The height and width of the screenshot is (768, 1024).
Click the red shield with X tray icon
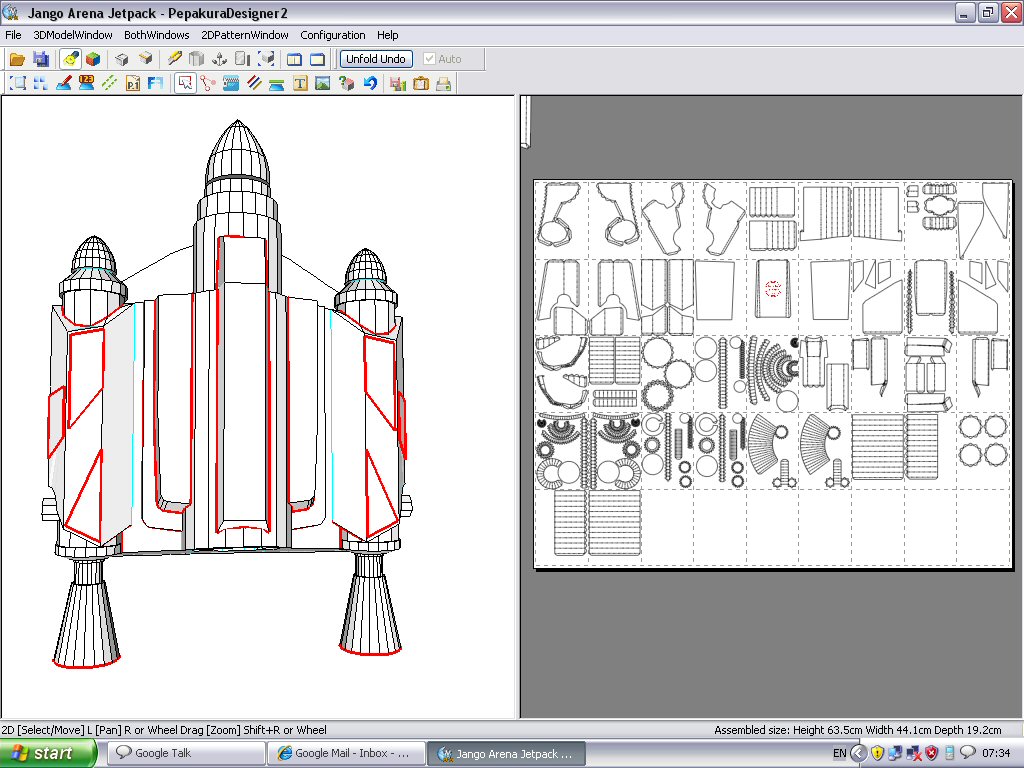(x=931, y=754)
